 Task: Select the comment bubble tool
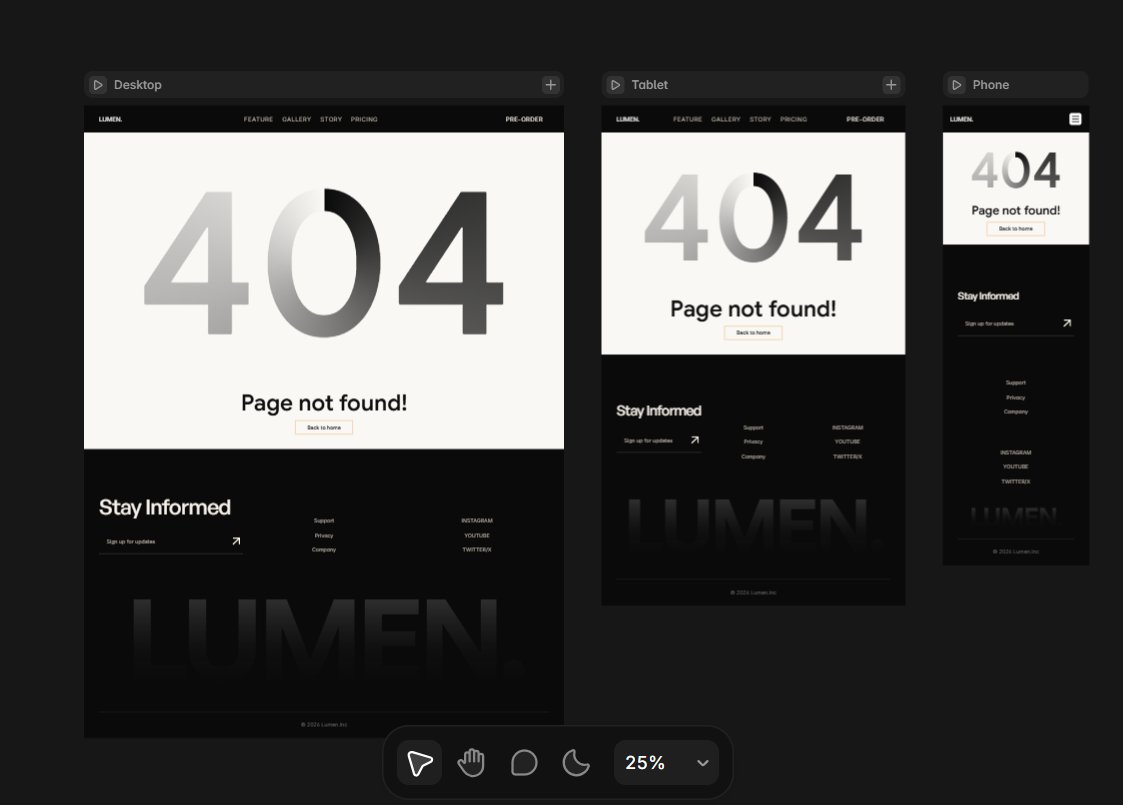[524, 763]
